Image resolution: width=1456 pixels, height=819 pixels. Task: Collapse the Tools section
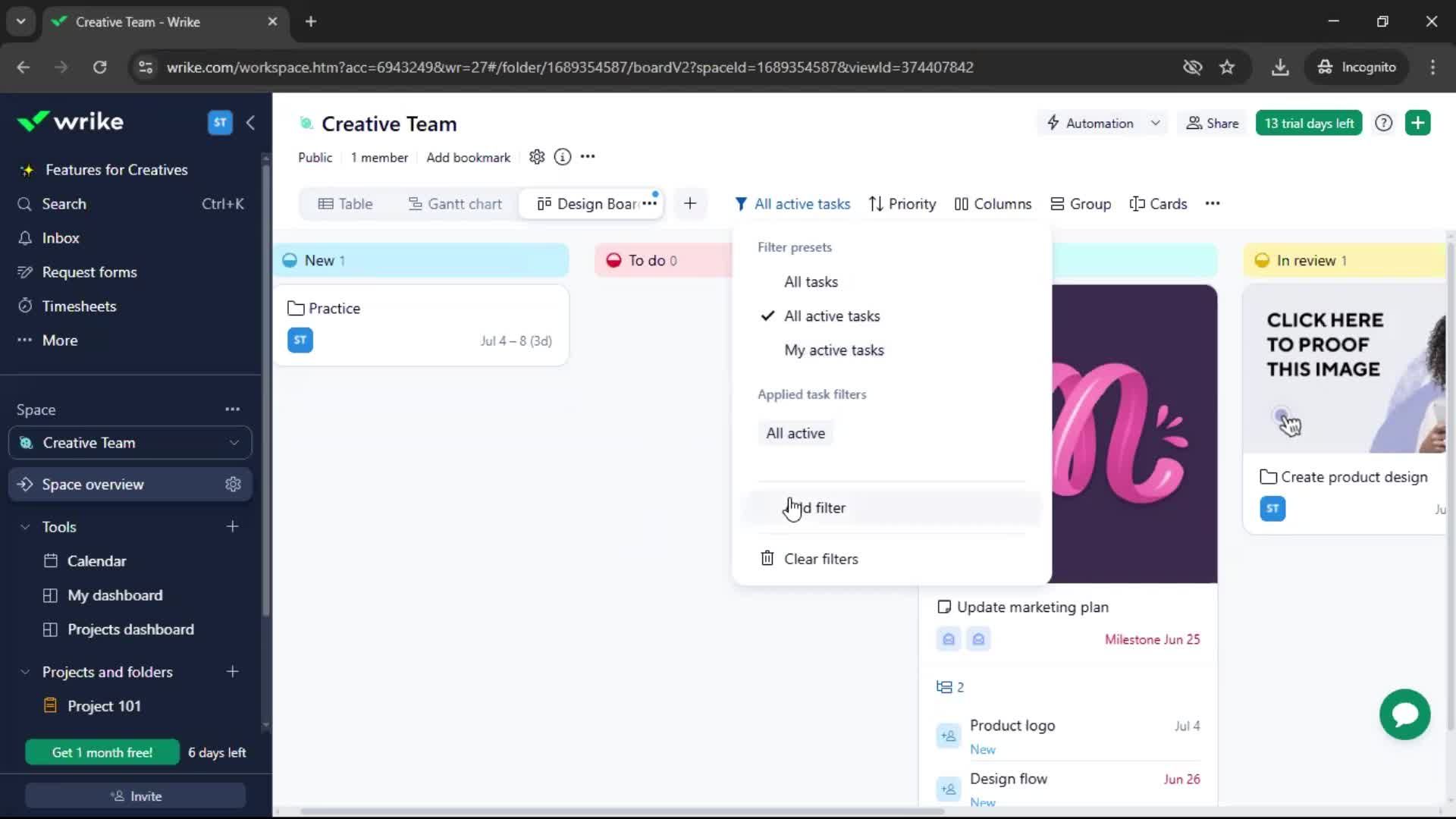click(25, 527)
